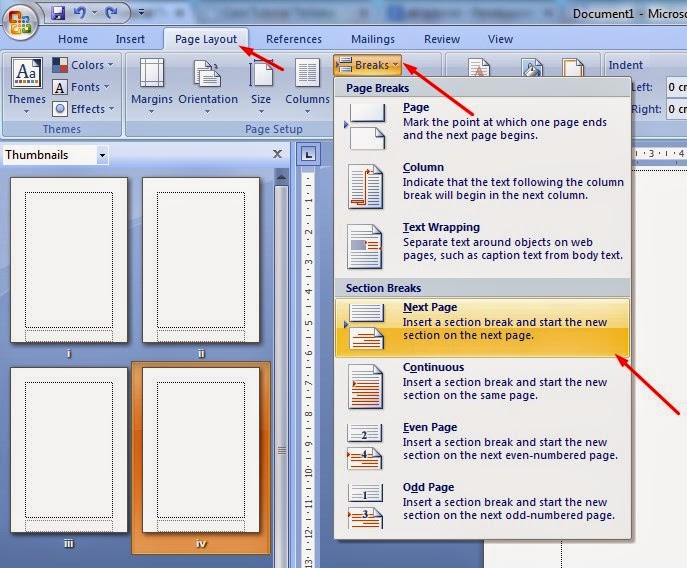Open the Insert tab
687x568 pixels.
click(130, 39)
